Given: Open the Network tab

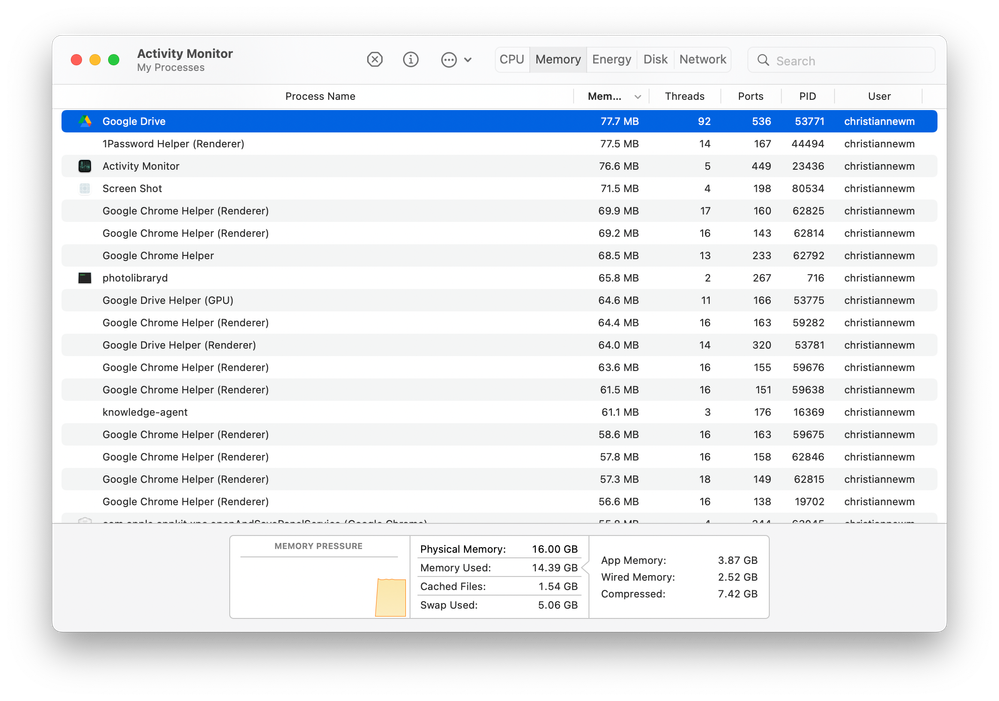Looking at the screenshot, I should (702, 59).
